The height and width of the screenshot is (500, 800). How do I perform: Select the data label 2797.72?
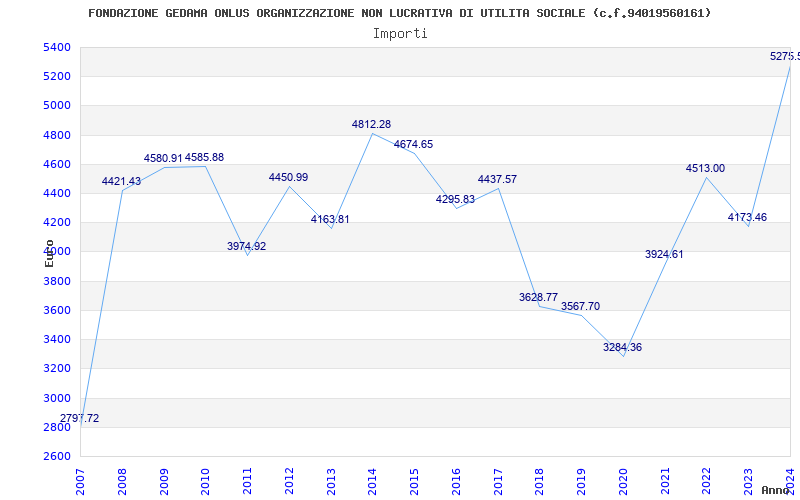80,418
